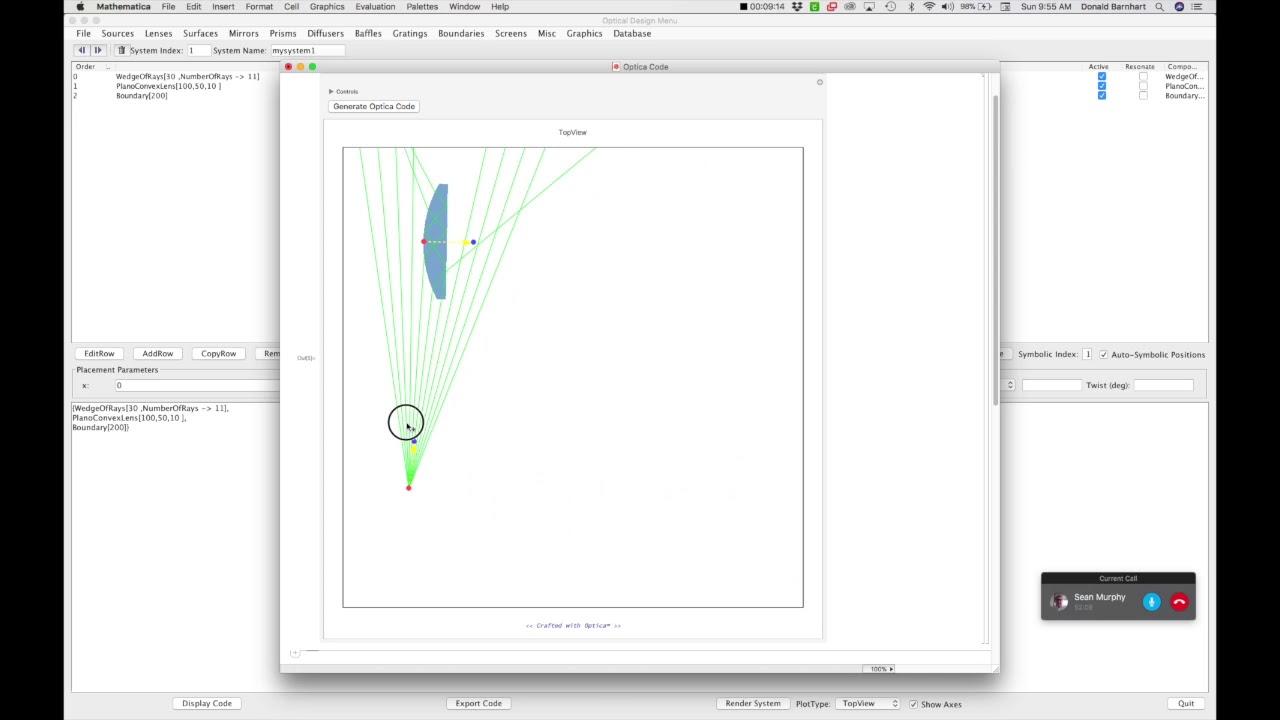Click the screen recording stop icon

tap(743, 7)
